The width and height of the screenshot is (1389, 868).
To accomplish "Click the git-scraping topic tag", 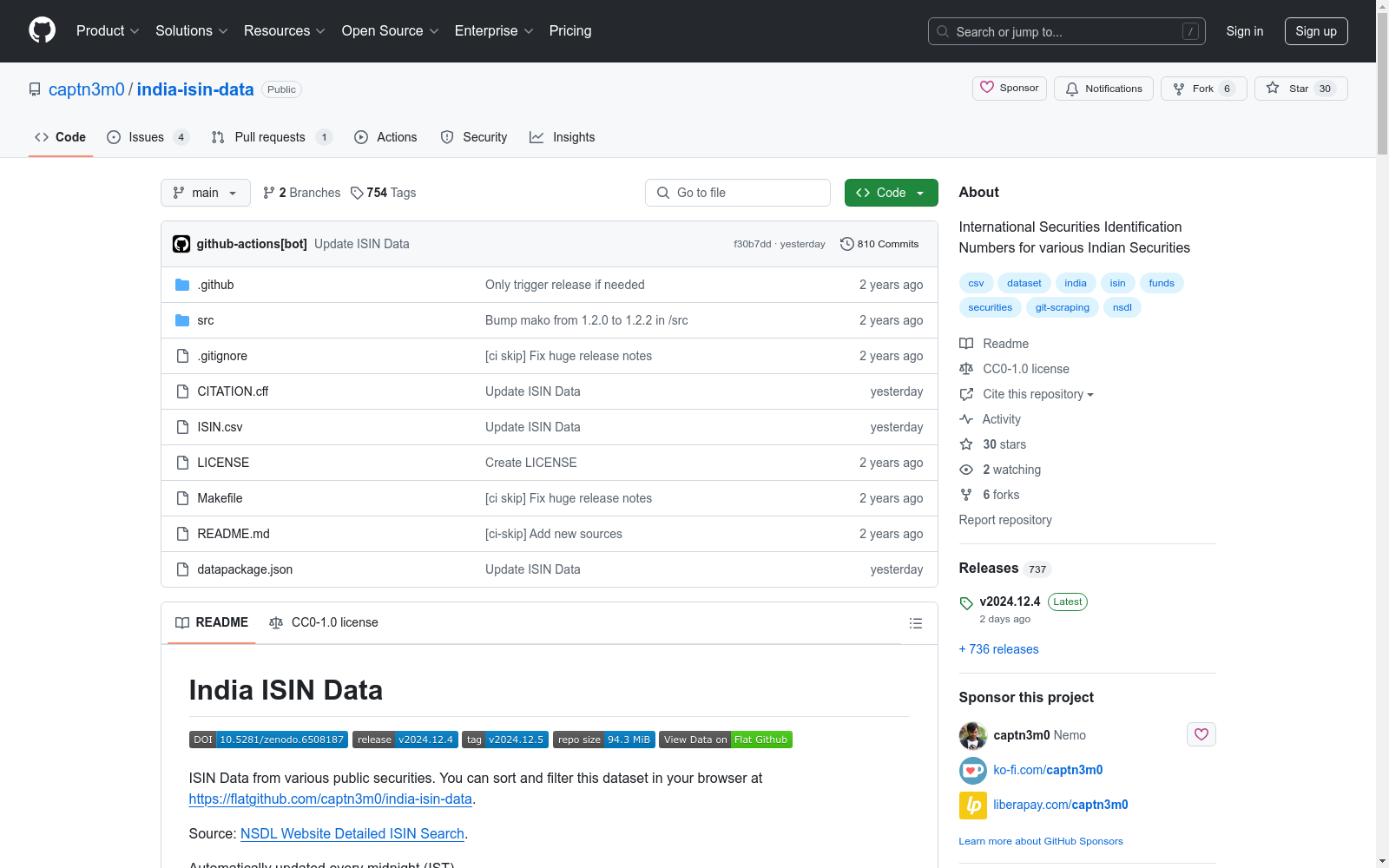I will click(1063, 307).
